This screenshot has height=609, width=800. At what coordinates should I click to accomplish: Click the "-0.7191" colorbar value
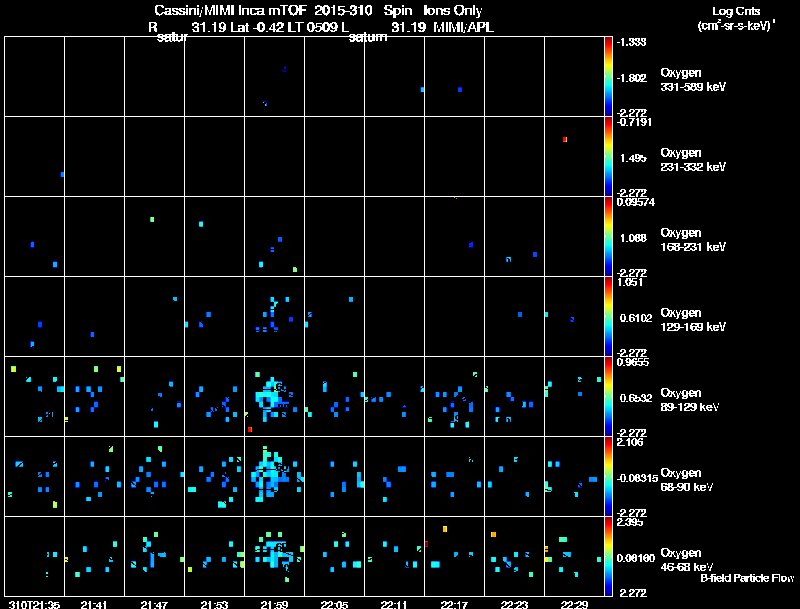point(634,122)
